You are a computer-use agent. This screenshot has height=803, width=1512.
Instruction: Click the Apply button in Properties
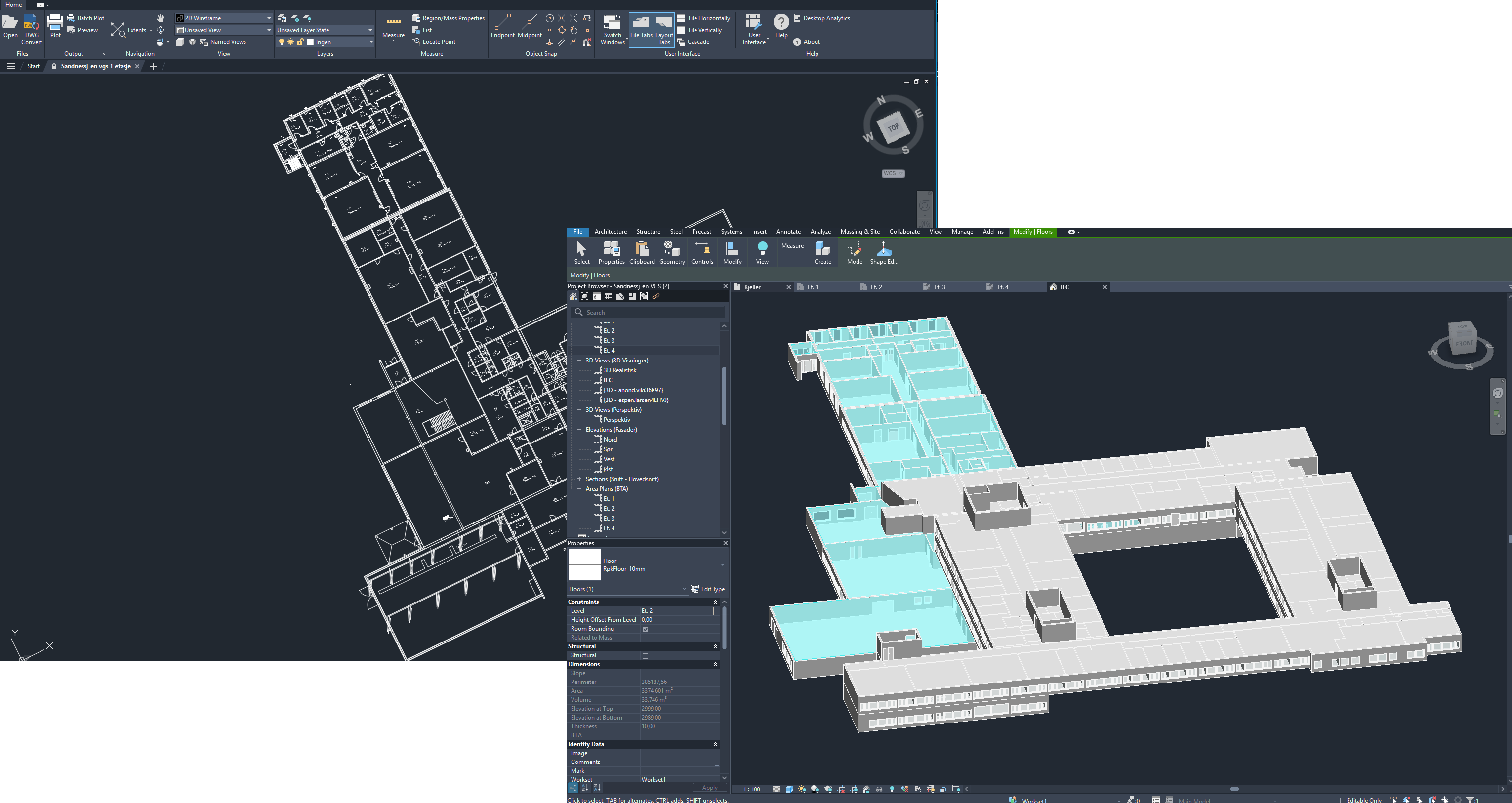710,788
